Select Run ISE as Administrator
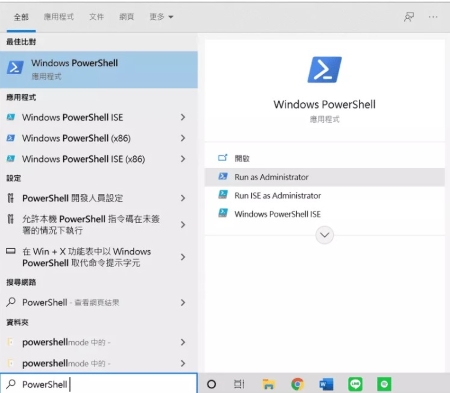 324,195
